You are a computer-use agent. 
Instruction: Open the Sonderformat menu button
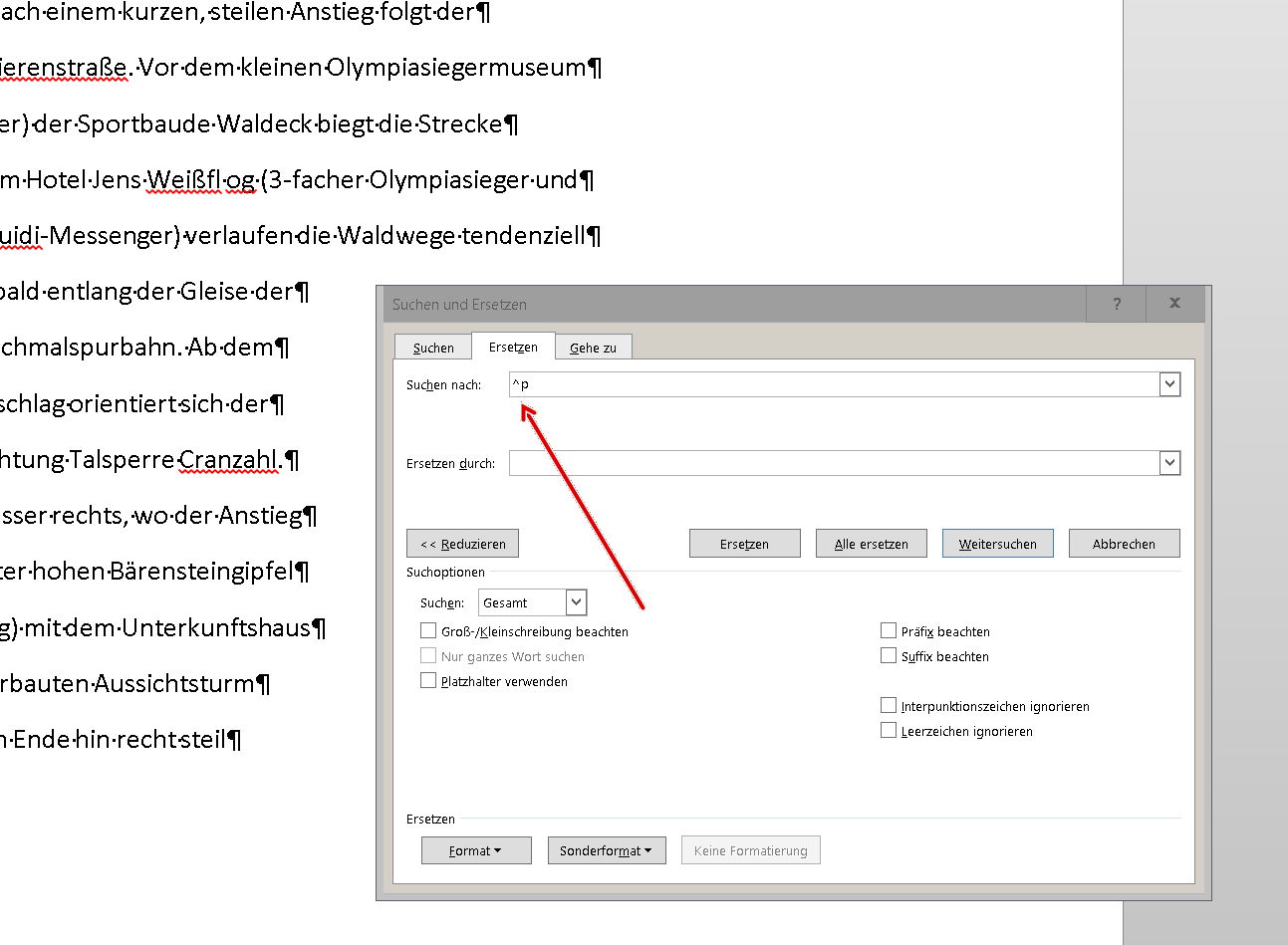[x=607, y=850]
